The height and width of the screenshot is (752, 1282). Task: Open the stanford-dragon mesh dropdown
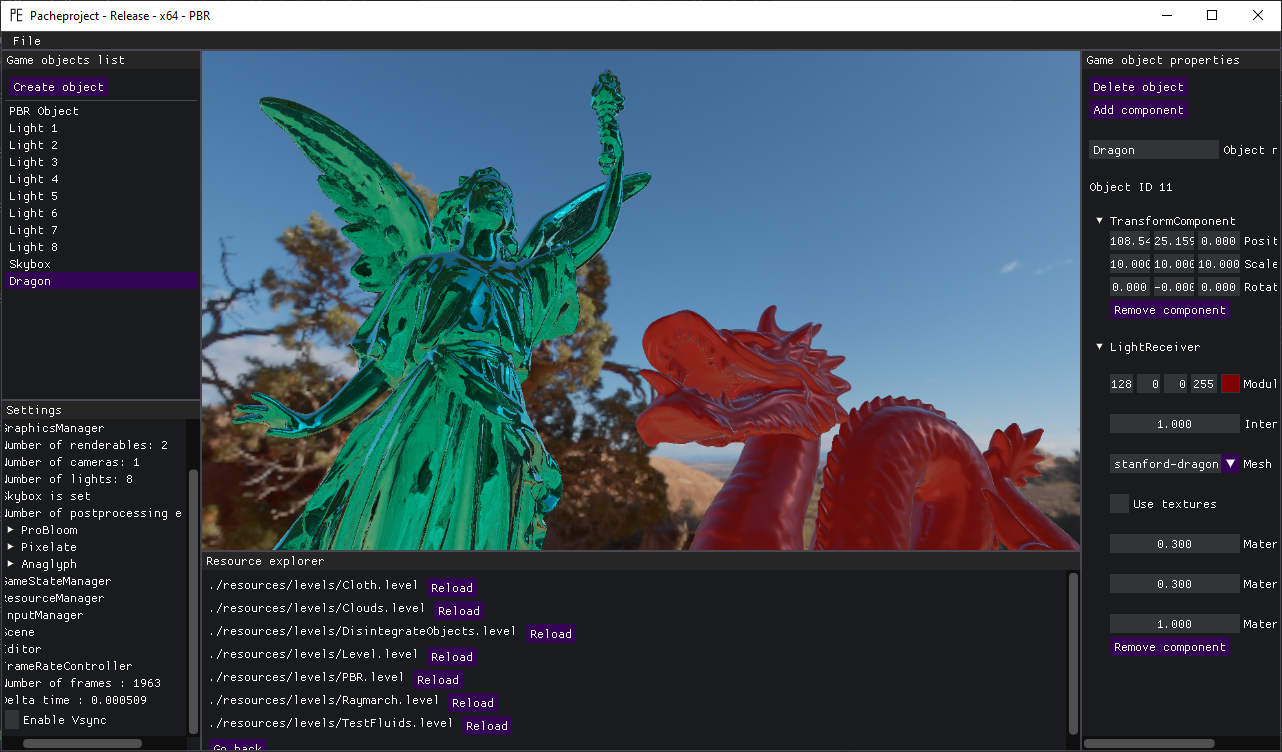tap(1230, 464)
